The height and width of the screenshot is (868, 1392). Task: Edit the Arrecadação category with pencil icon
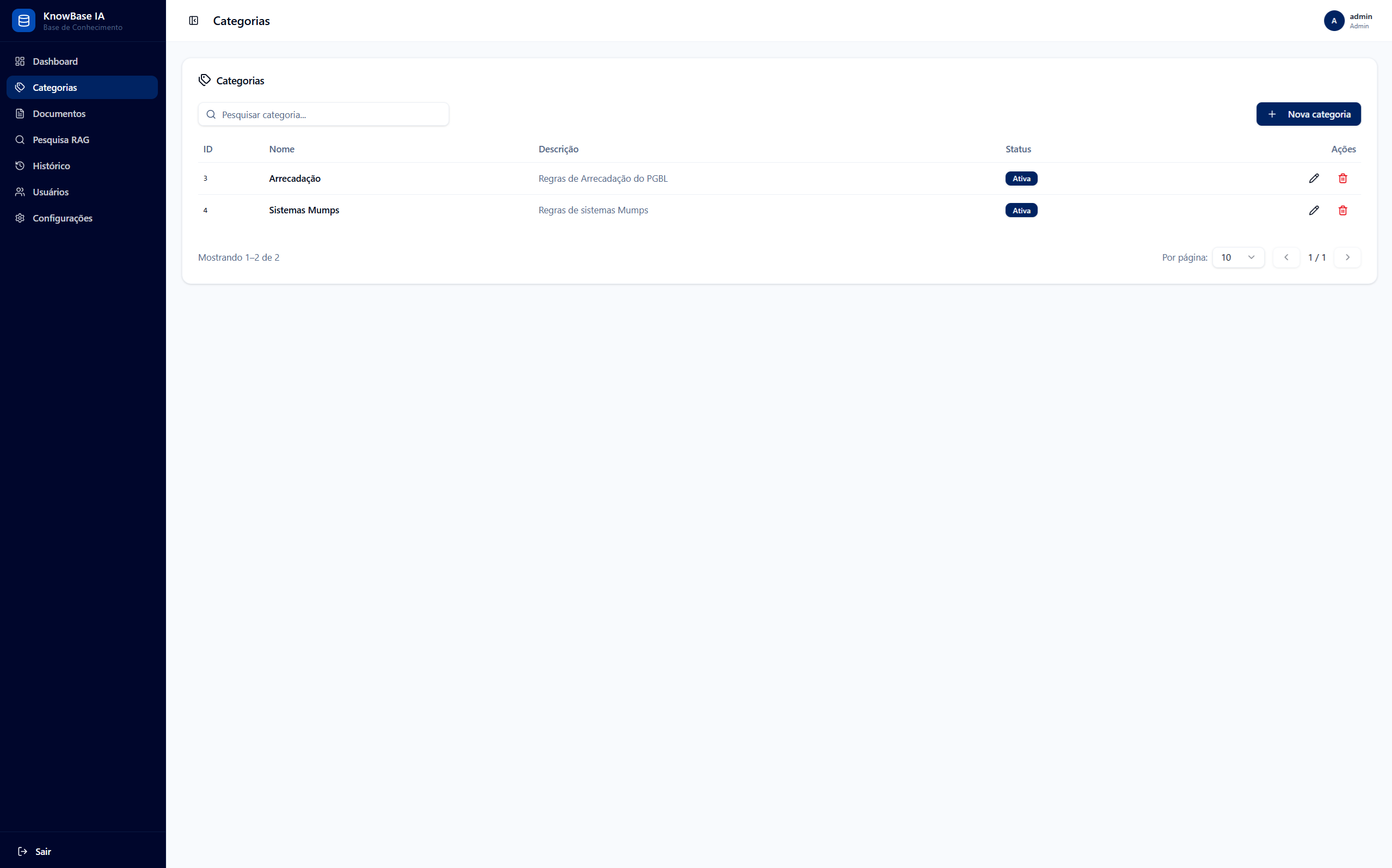[x=1314, y=178]
